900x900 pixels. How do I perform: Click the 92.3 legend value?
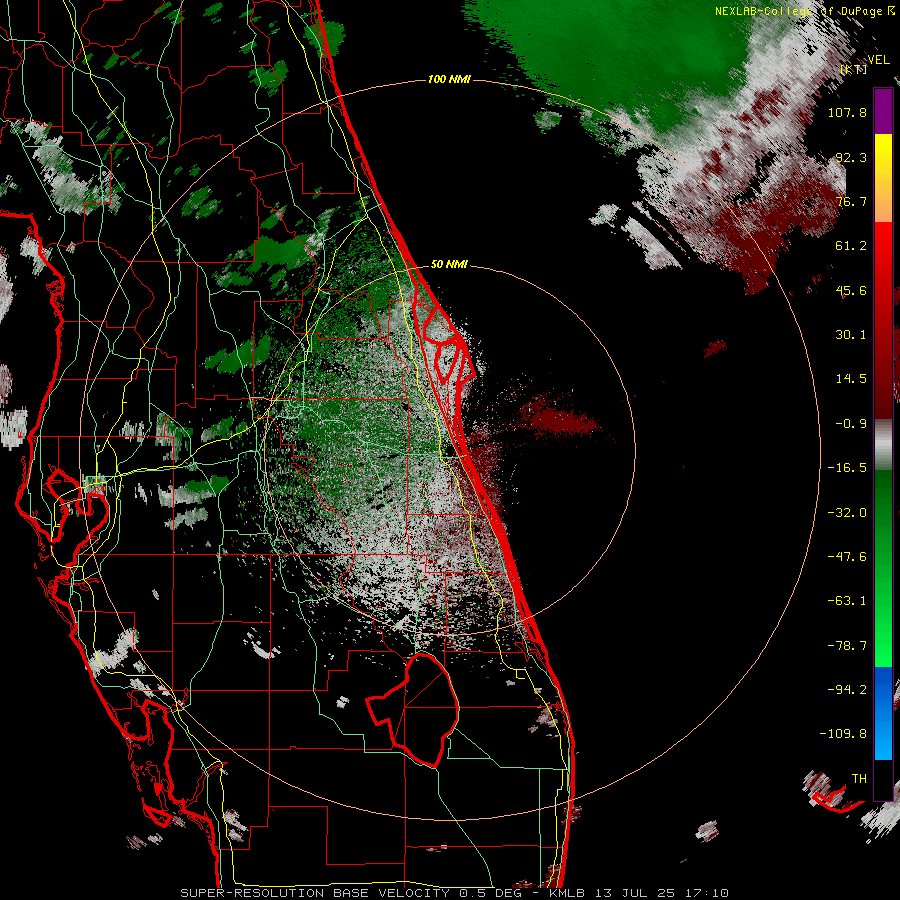point(851,157)
